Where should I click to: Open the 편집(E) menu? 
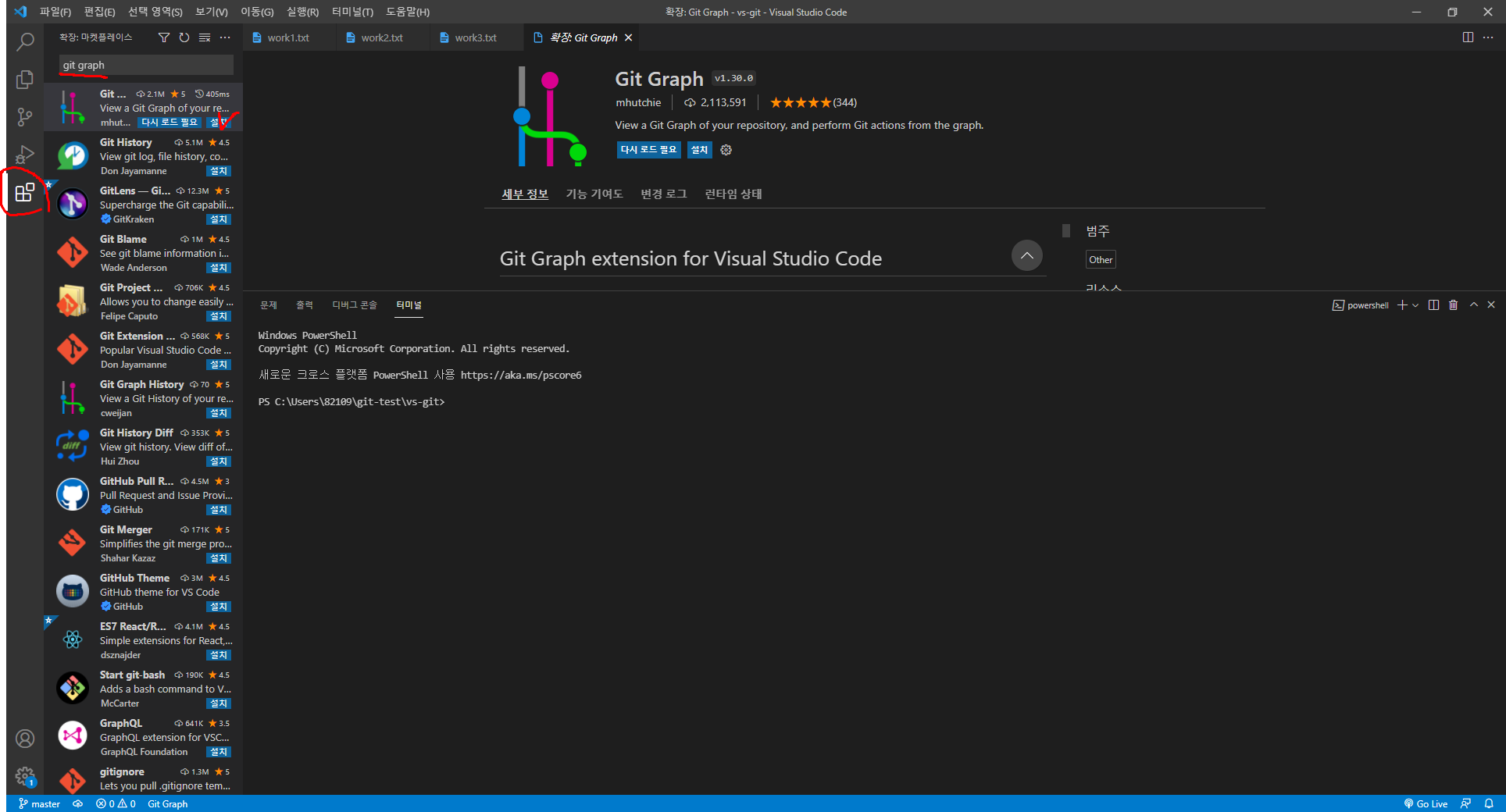pyautogui.click(x=99, y=12)
